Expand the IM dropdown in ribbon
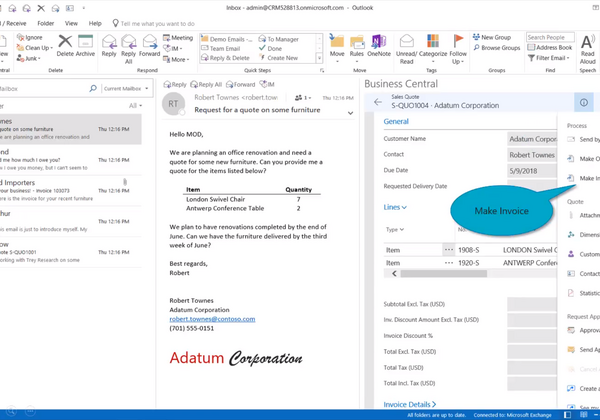 [173, 49]
